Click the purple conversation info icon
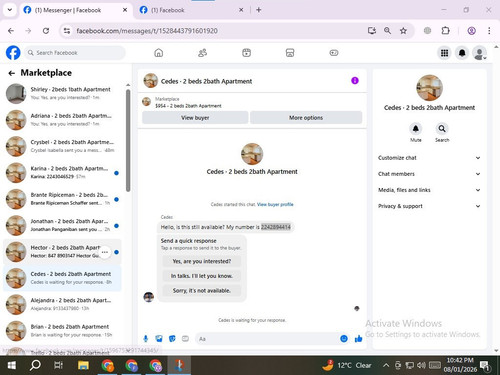Viewport: 500px width, 375px height. 355,81
